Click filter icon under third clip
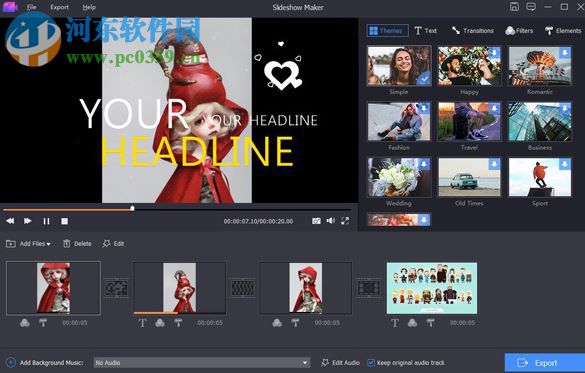Screen dimensions: 585x373 coord(277,323)
